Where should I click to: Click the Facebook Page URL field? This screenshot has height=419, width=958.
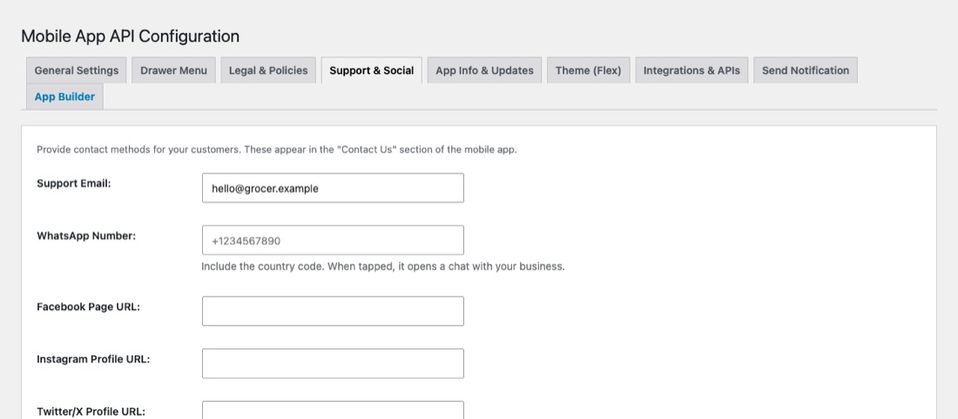click(x=333, y=311)
